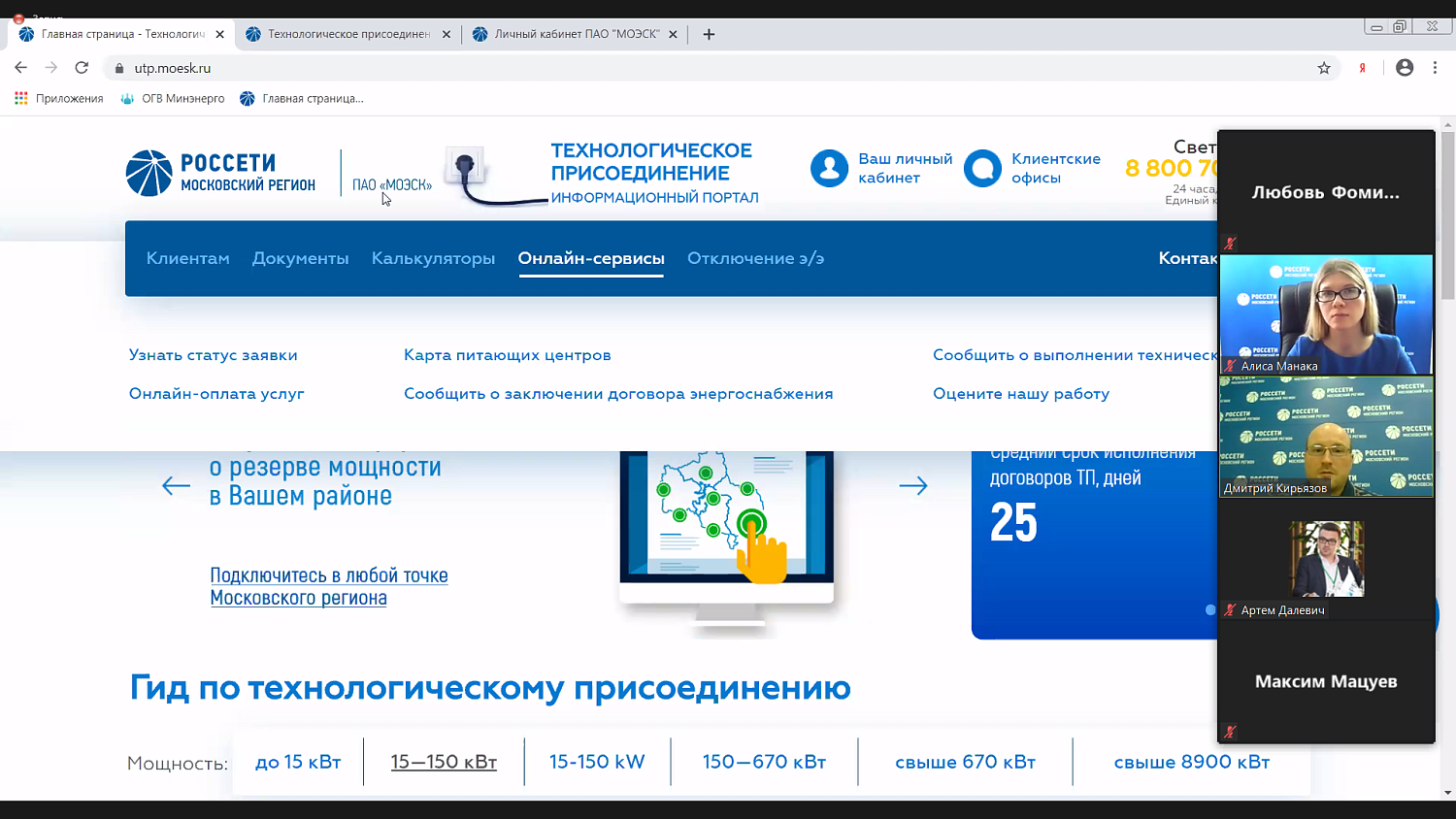Screen dimensions: 1456x819
Task: Click Любовь Фоми... participant tile
Action: coord(1326,192)
